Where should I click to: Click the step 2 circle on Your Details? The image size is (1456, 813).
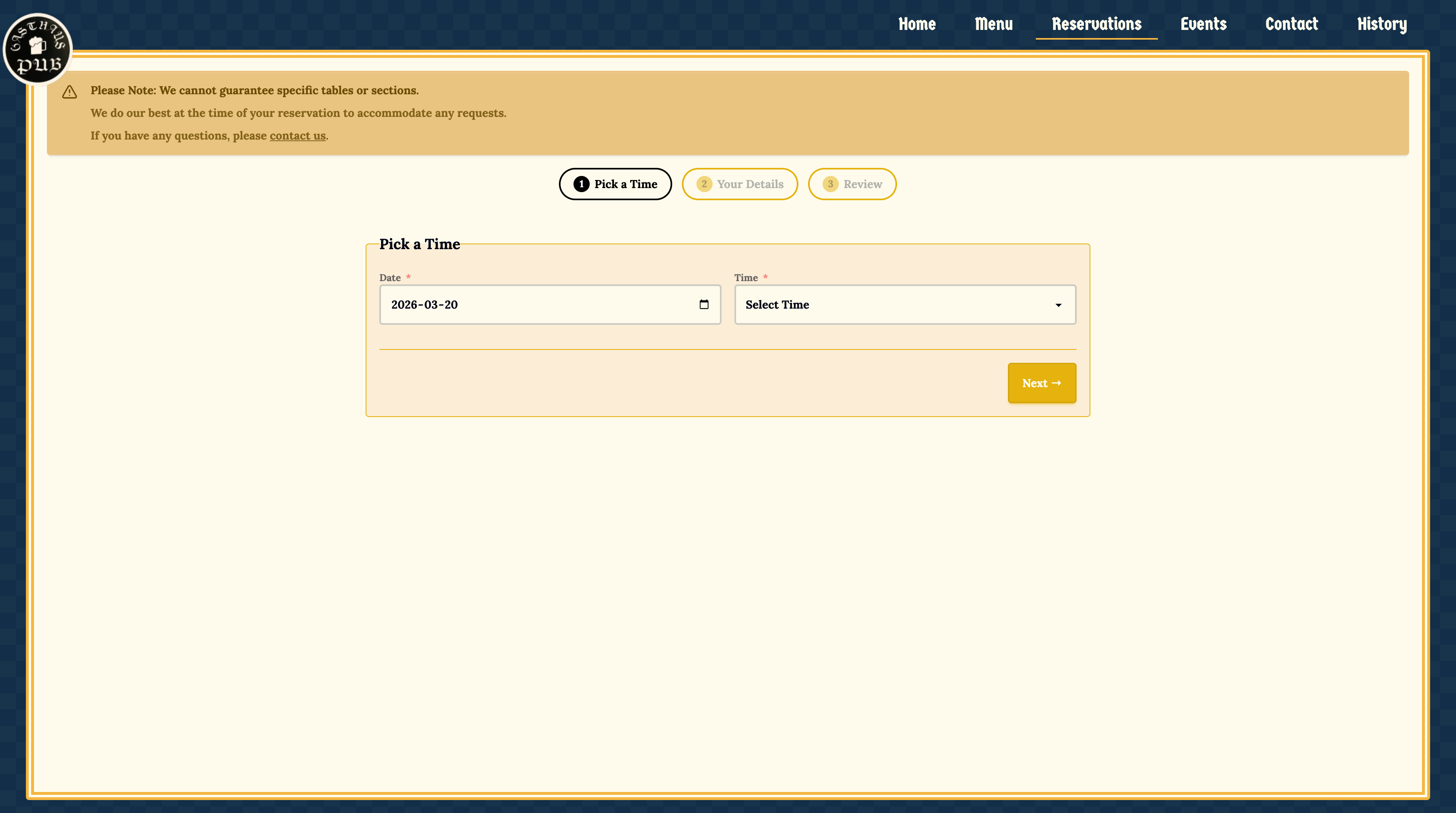704,184
